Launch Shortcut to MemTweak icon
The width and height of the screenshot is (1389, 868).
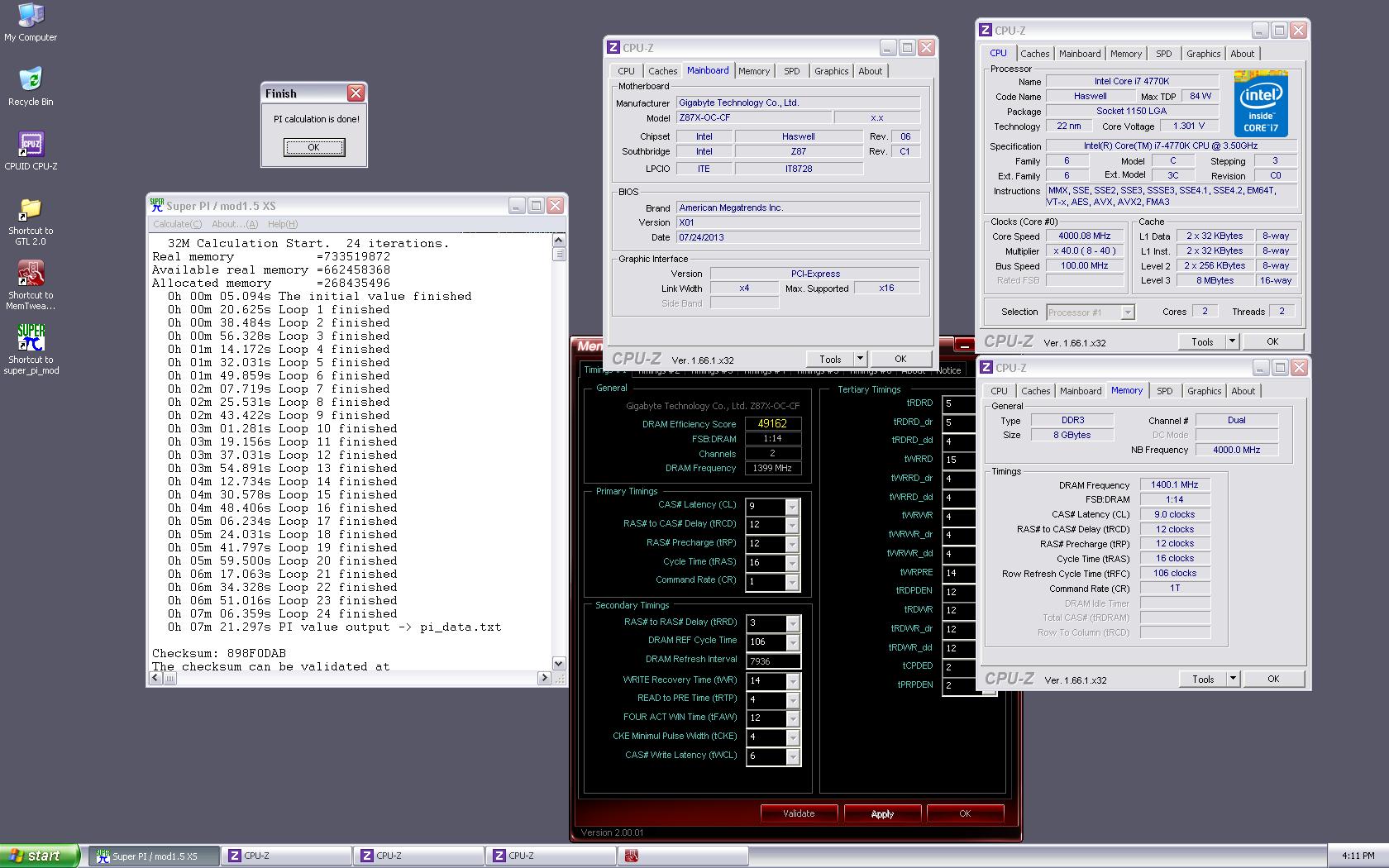31,286
